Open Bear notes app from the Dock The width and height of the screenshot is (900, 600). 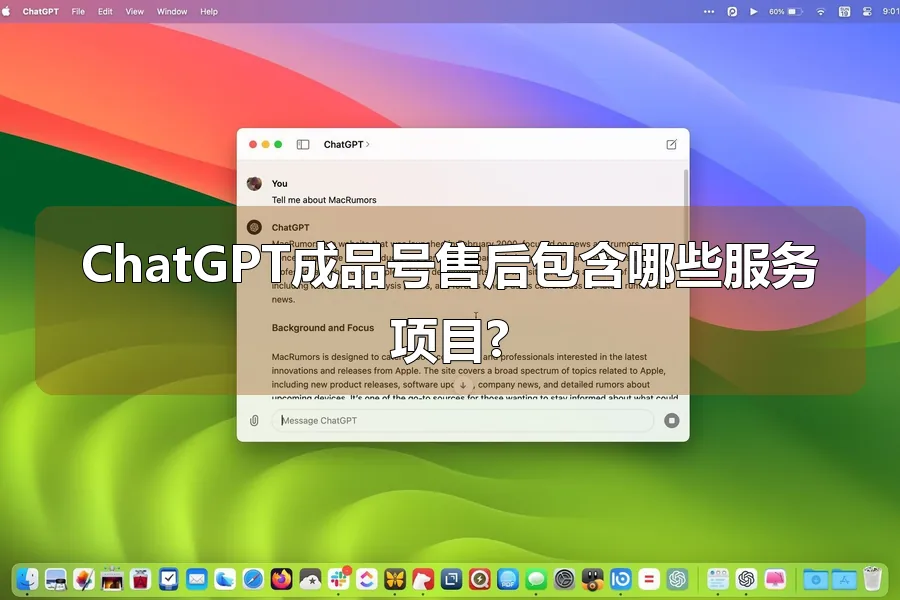tap(423, 579)
